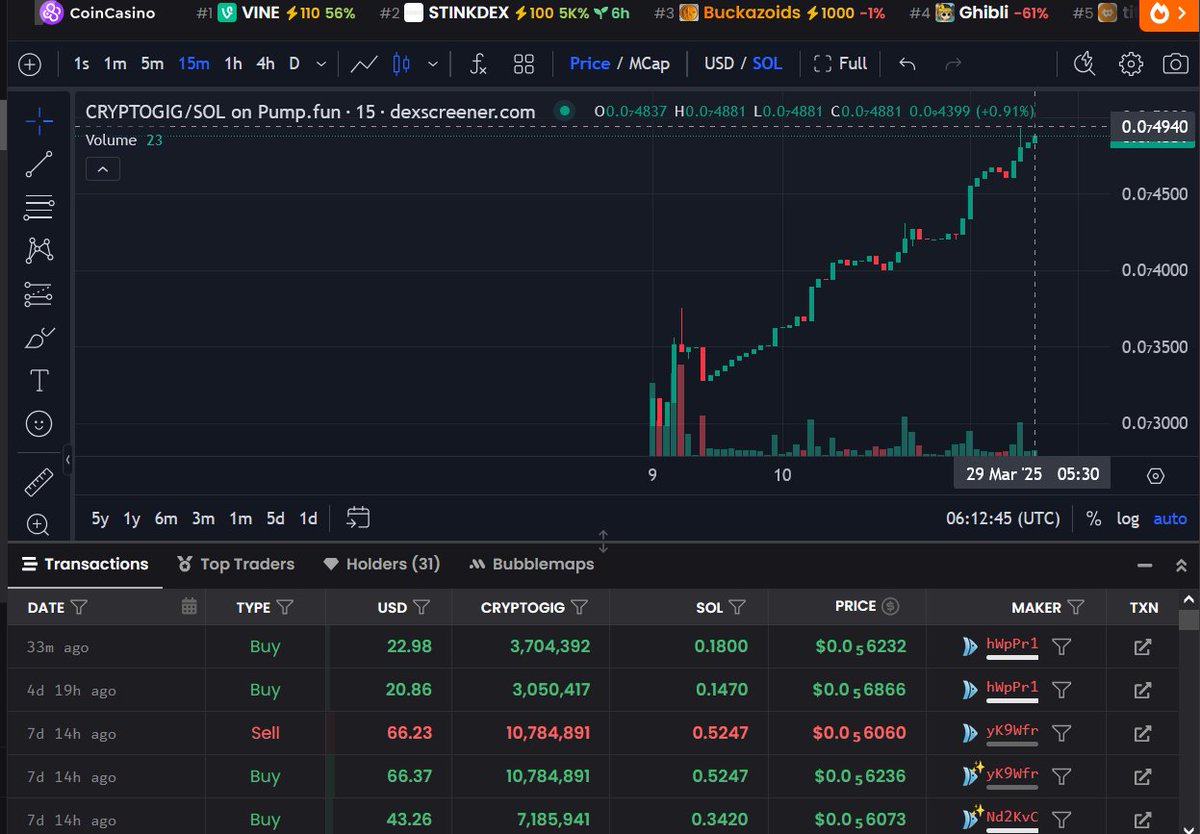The width and height of the screenshot is (1200, 834).
Task: Select the 1m timeframe
Action: tap(115, 63)
